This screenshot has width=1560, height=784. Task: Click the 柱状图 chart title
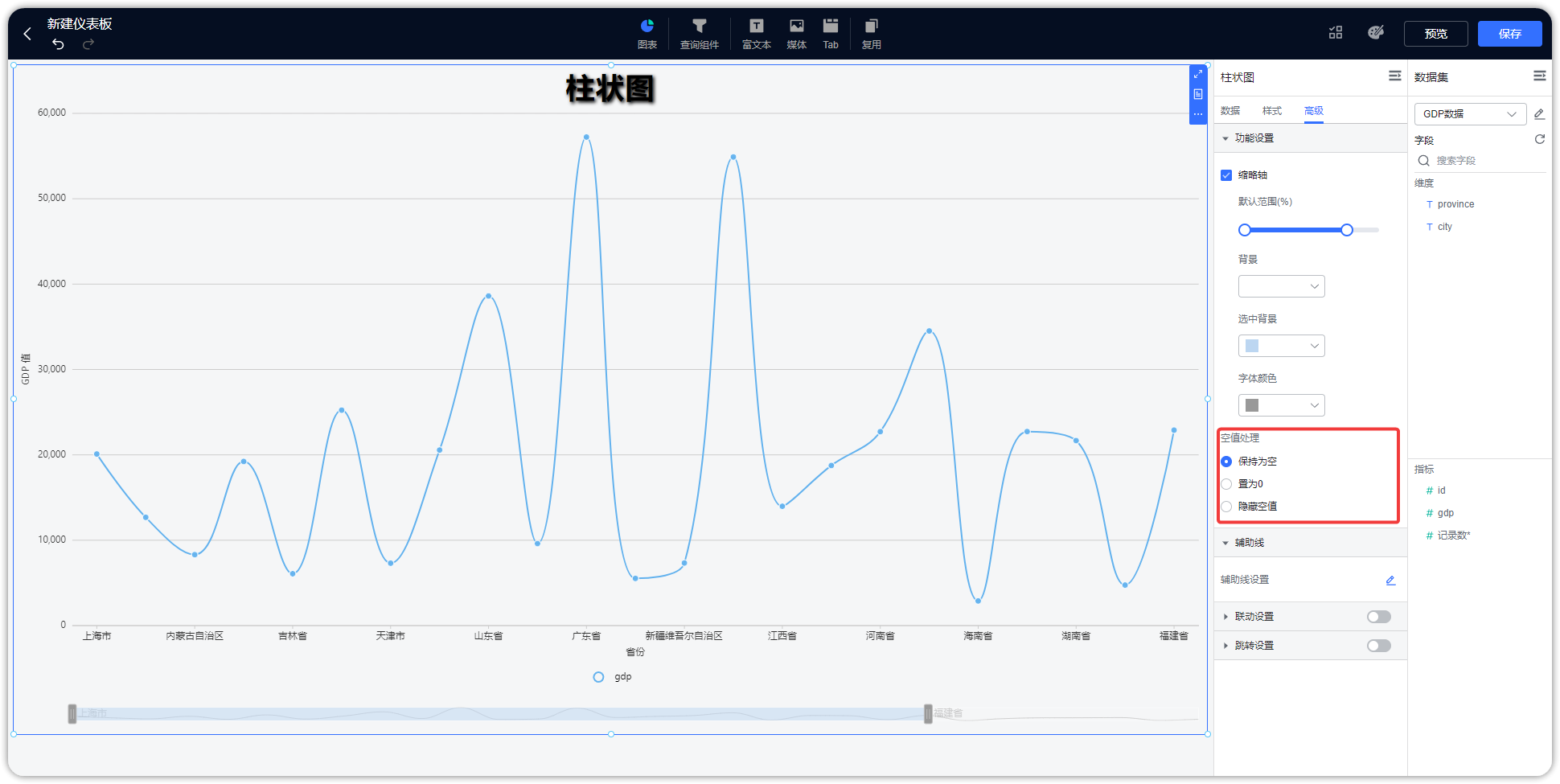tap(610, 88)
